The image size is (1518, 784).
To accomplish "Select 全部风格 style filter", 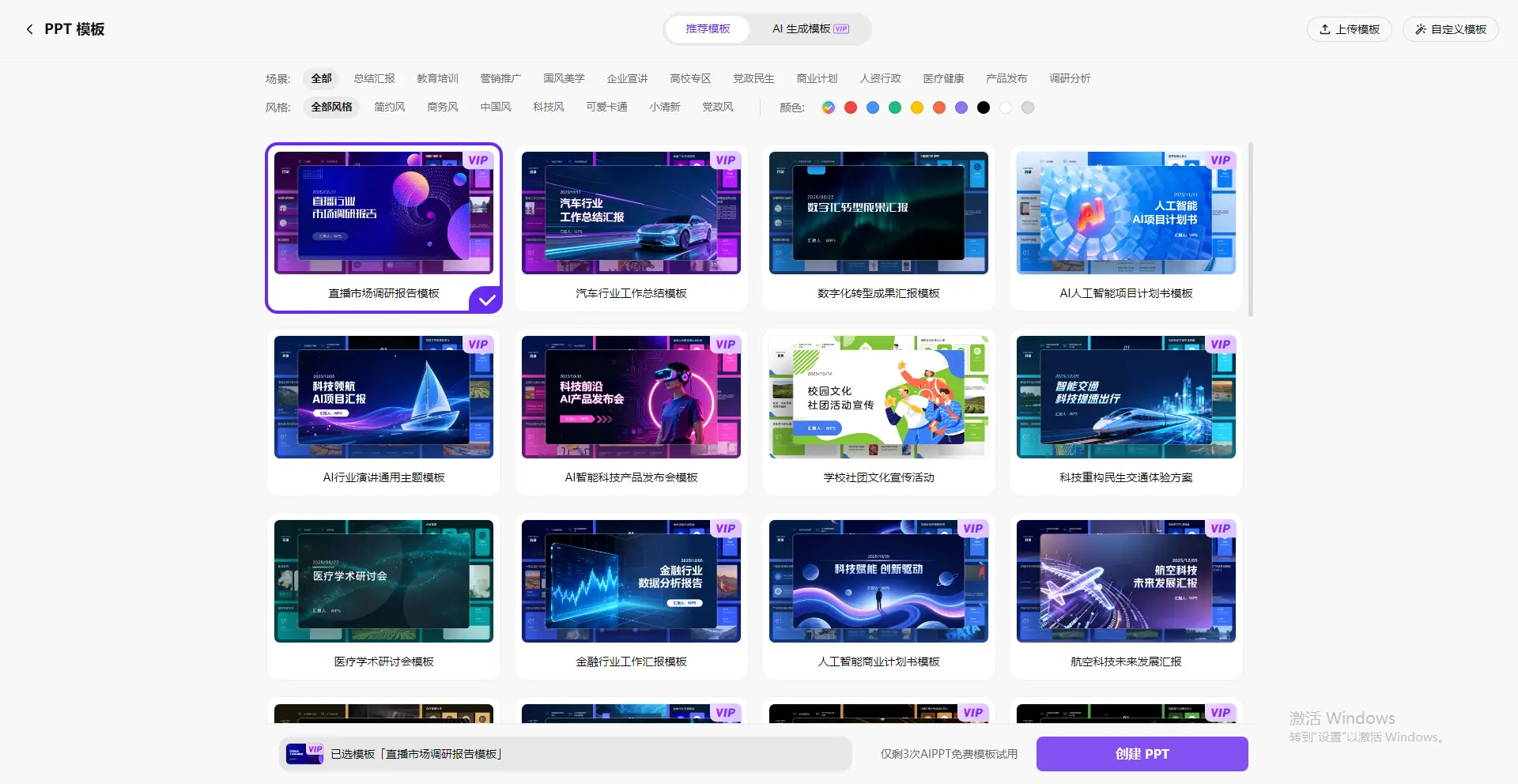I will pyautogui.click(x=331, y=107).
